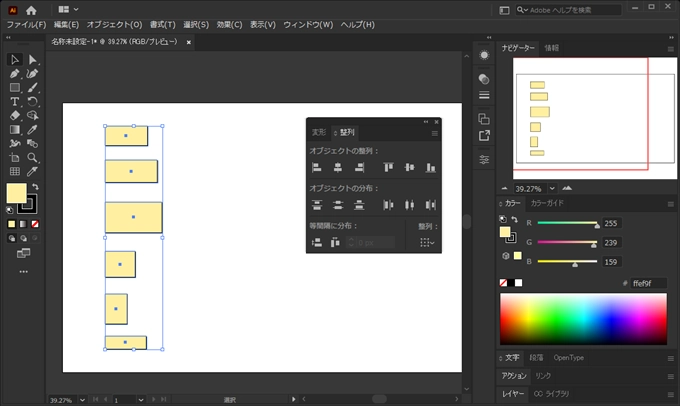Screen dimensions: 680x406
Task: Click vertical distribute center icon
Action: tap(338, 205)
